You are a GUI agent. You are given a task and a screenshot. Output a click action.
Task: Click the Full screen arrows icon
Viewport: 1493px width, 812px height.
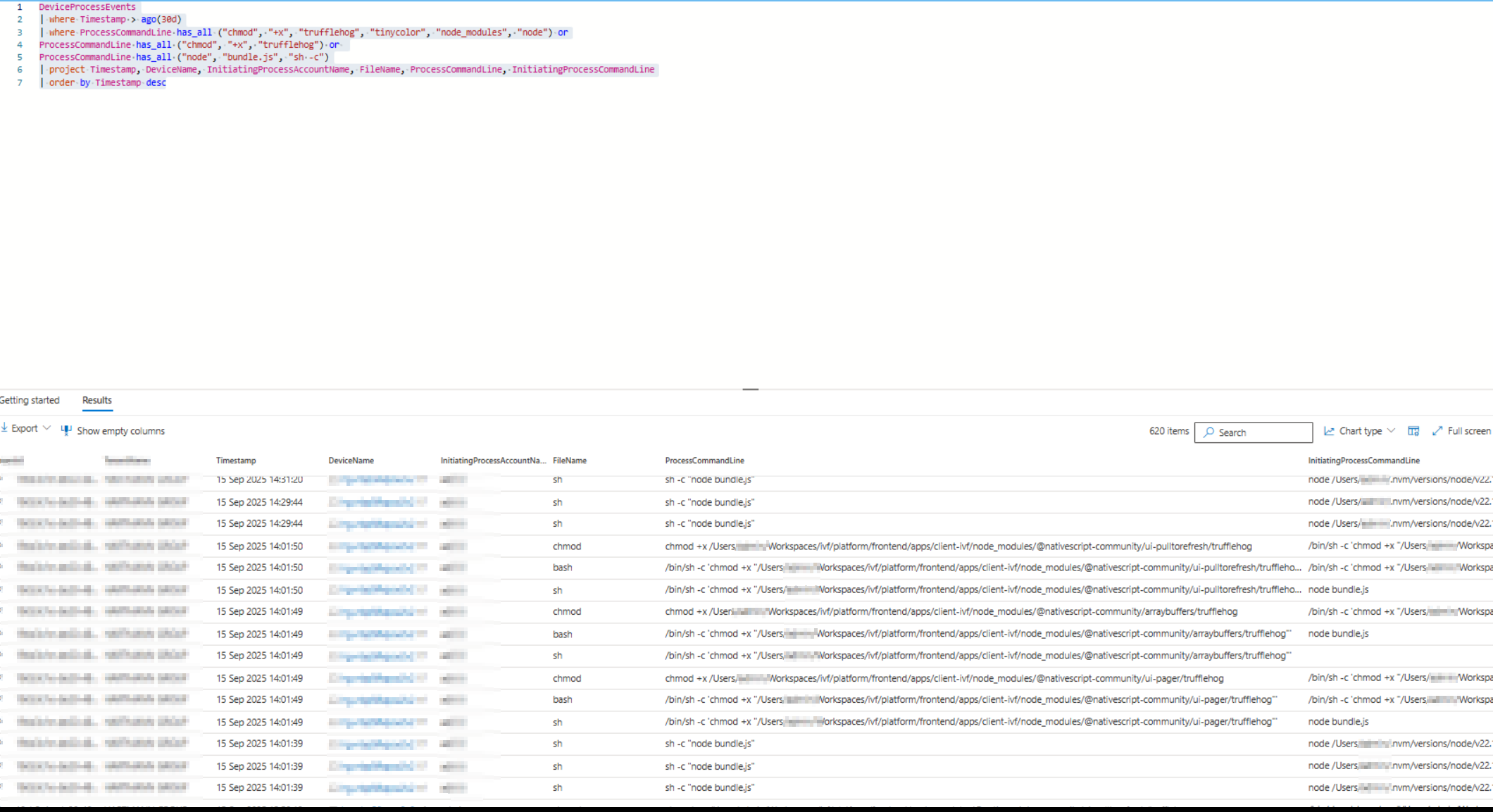(x=1437, y=431)
